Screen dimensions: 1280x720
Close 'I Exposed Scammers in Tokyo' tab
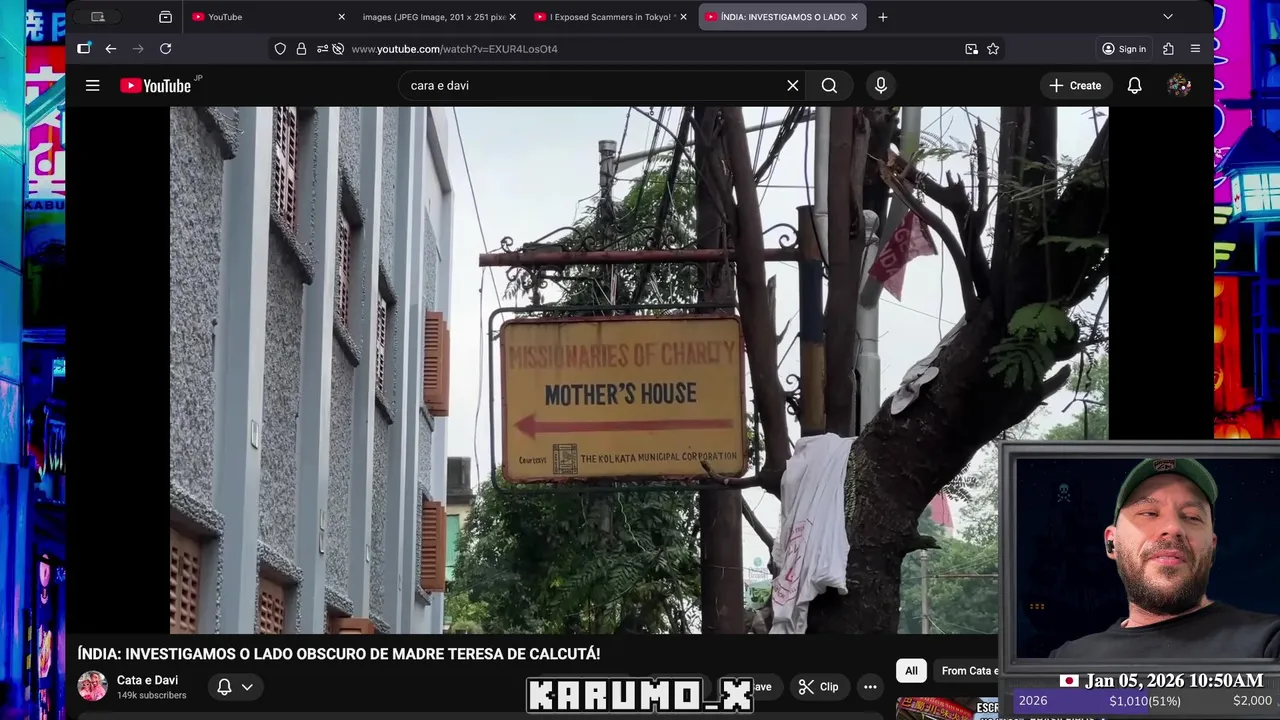point(684,17)
